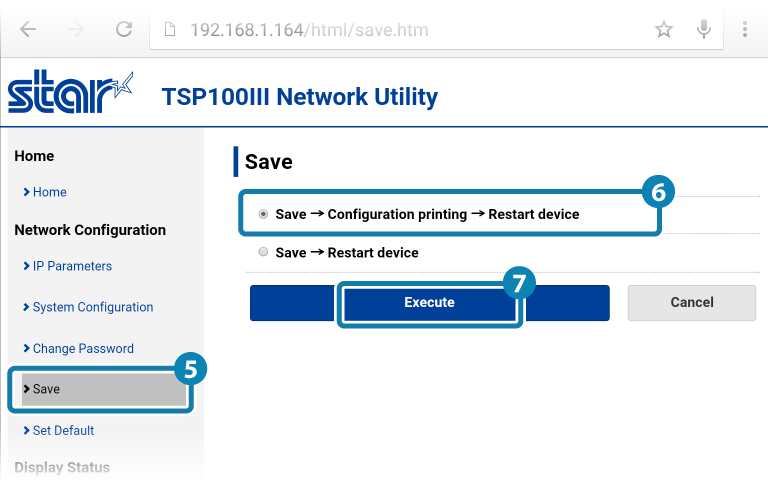Tap the microphone voice search icon
Image resolution: width=768 pixels, height=492 pixels.
tap(704, 30)
